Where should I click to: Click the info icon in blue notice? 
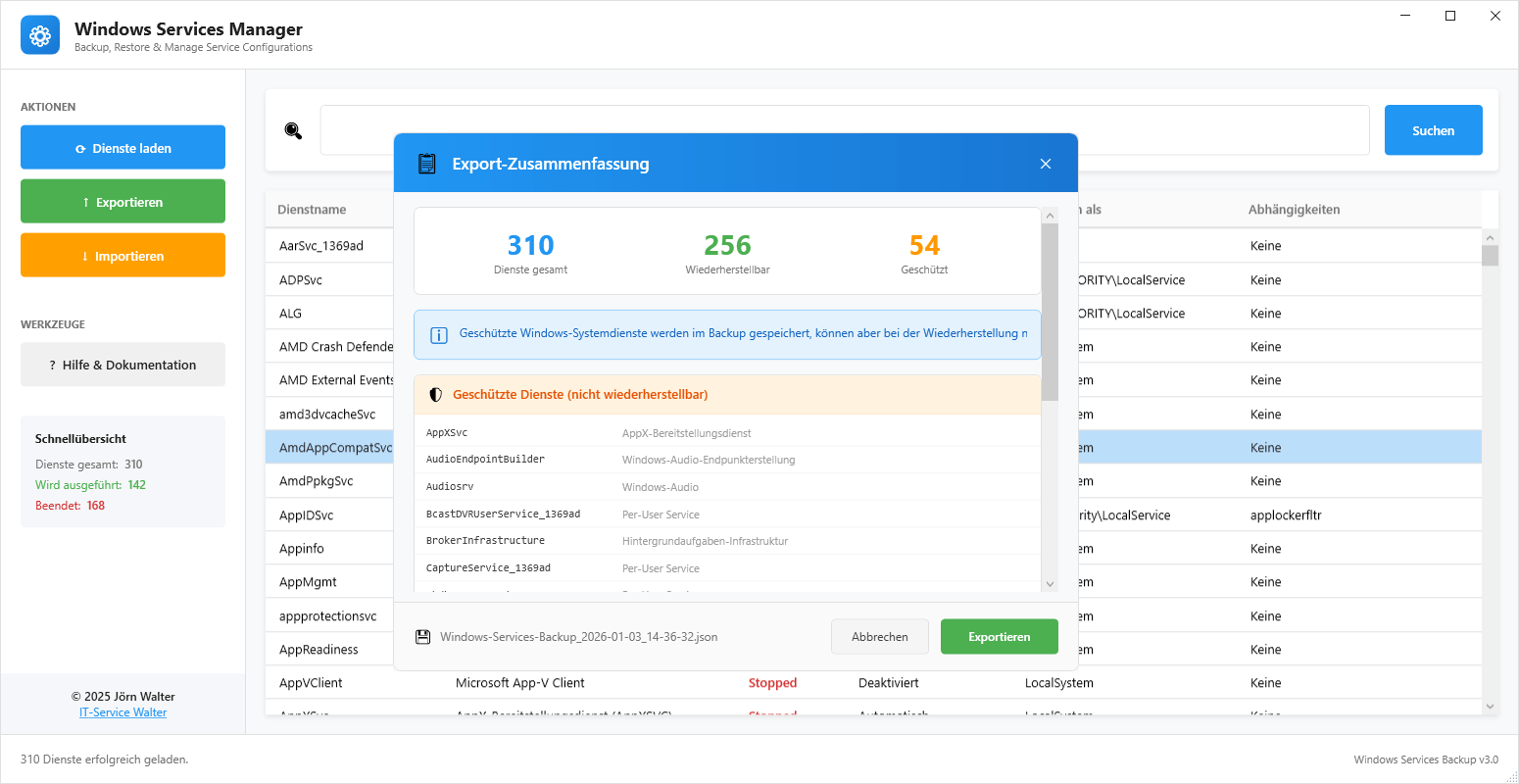coord(439,334)
